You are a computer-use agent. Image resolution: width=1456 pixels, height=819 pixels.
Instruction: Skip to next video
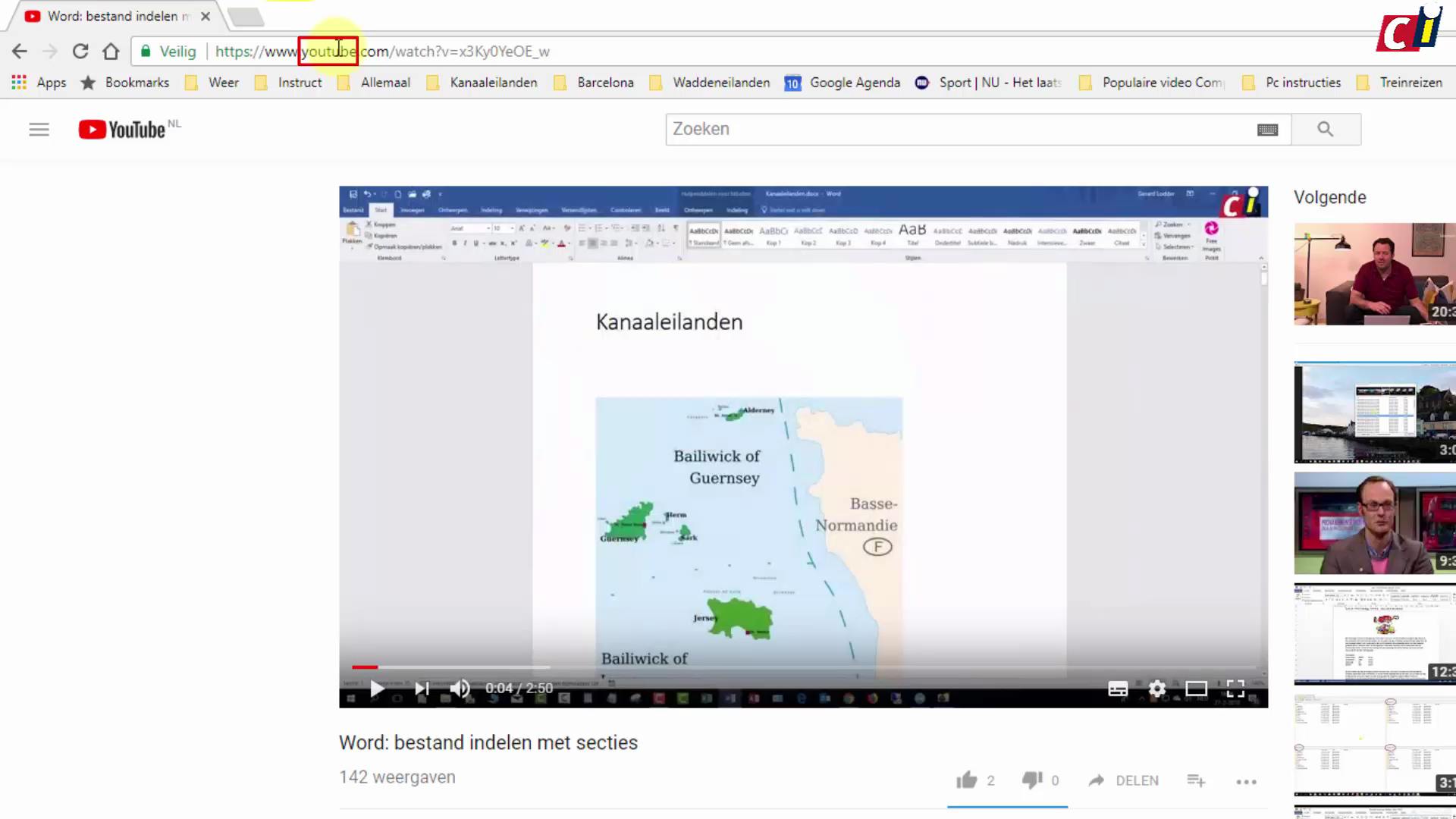click(x=422, y=689)
